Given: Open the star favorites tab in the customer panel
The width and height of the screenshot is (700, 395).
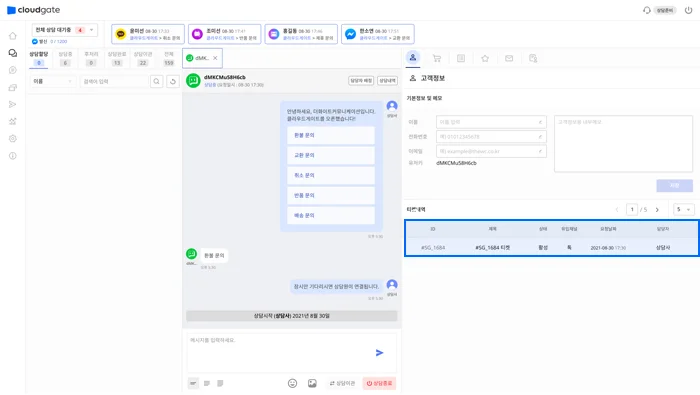Looking at the screenshot, I should pyautogui.click(x=485, y=58).
